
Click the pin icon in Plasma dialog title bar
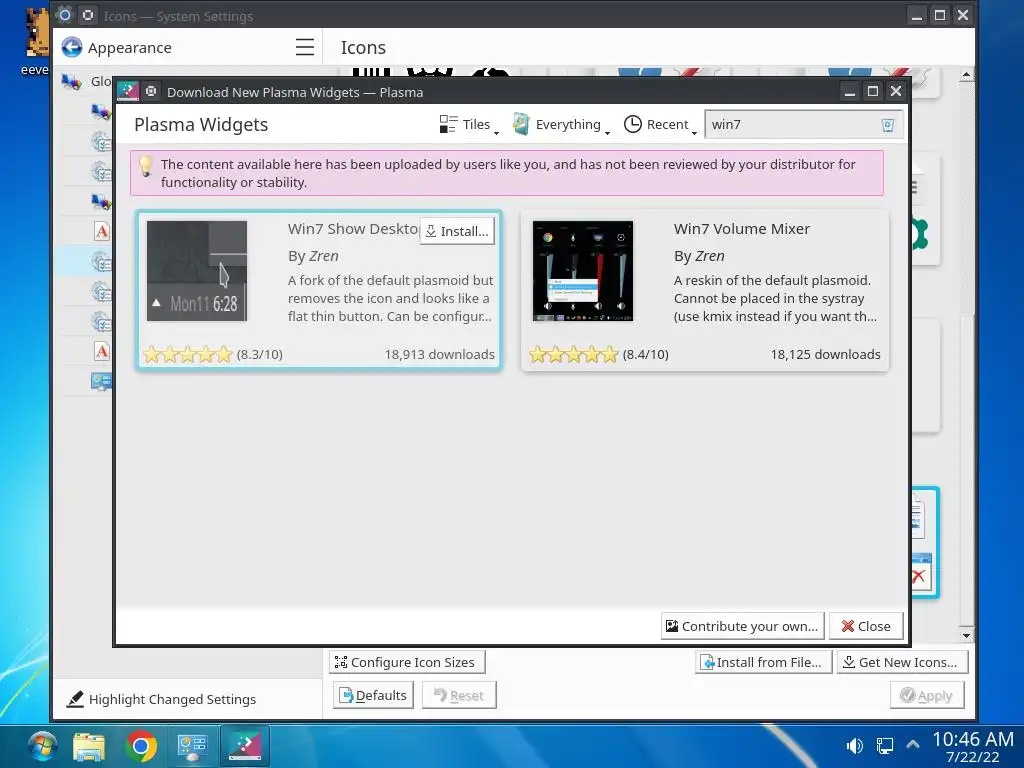(x=151, y=91)
